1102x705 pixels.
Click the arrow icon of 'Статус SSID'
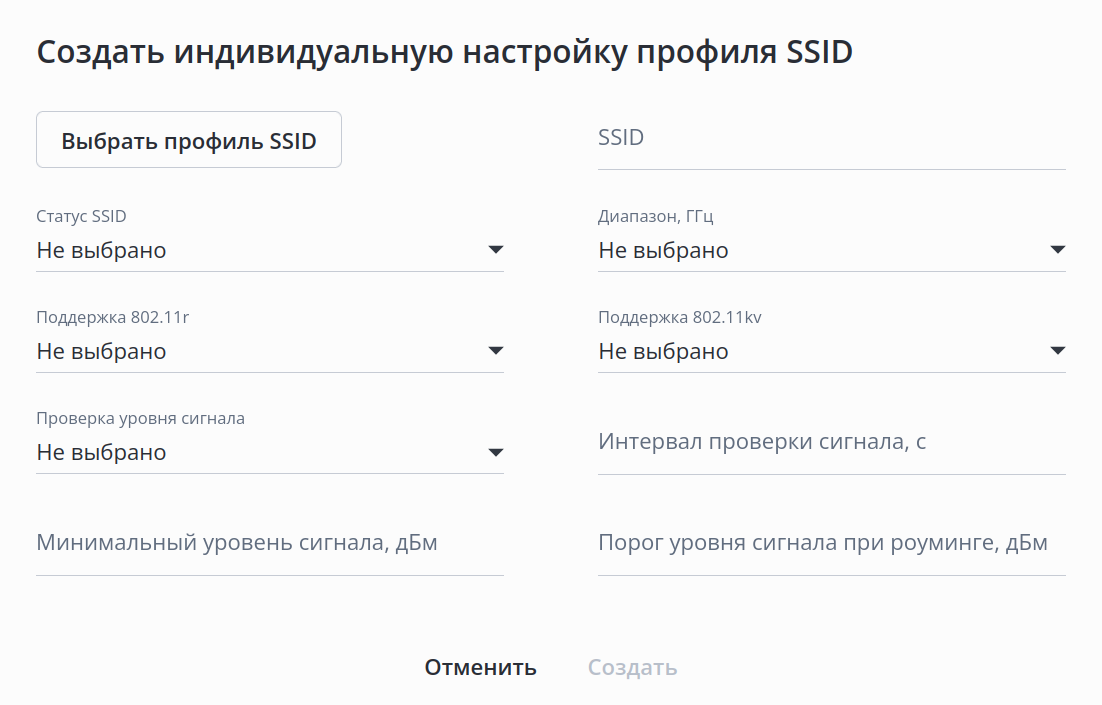(x=495, y=250)
